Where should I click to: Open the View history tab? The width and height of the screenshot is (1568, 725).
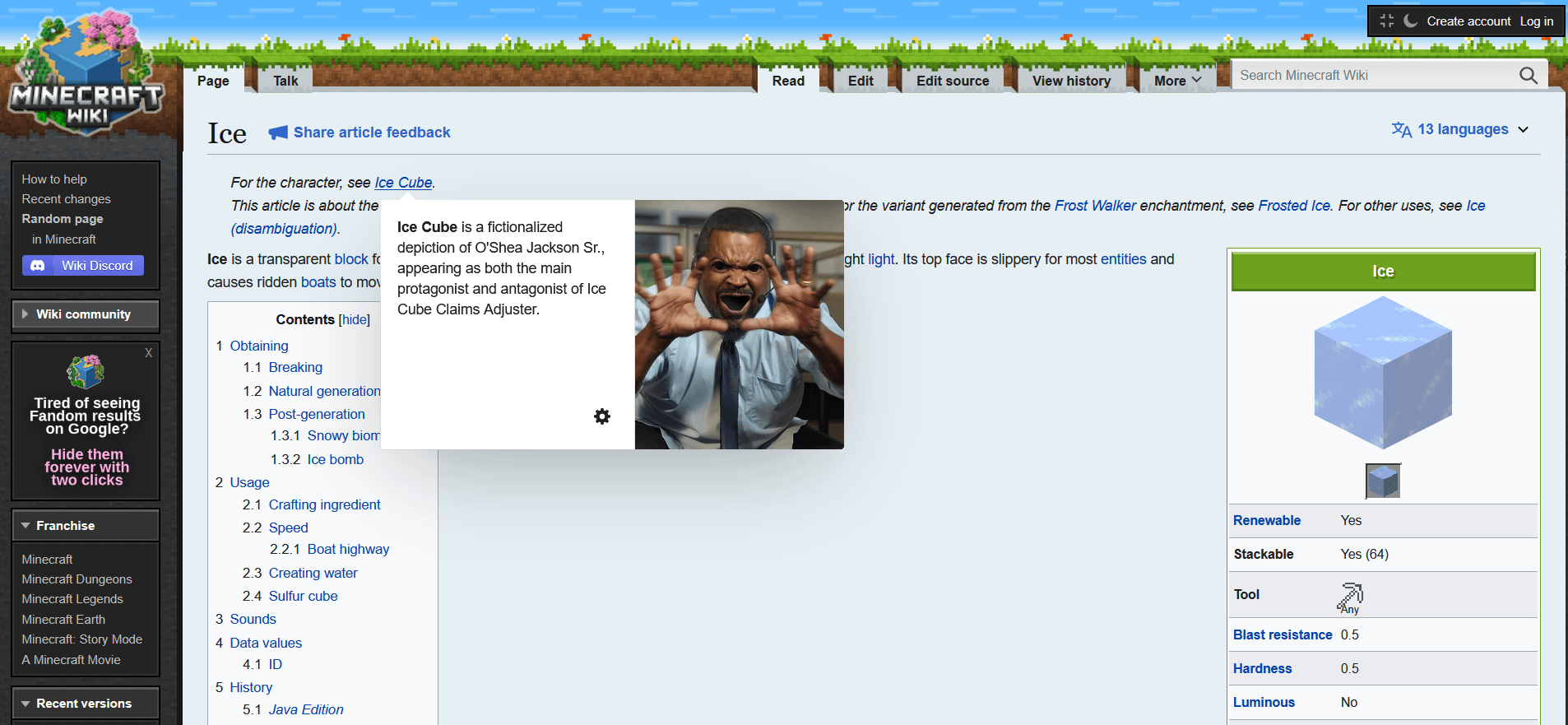pyautogui.click(x=1071, y=81)
